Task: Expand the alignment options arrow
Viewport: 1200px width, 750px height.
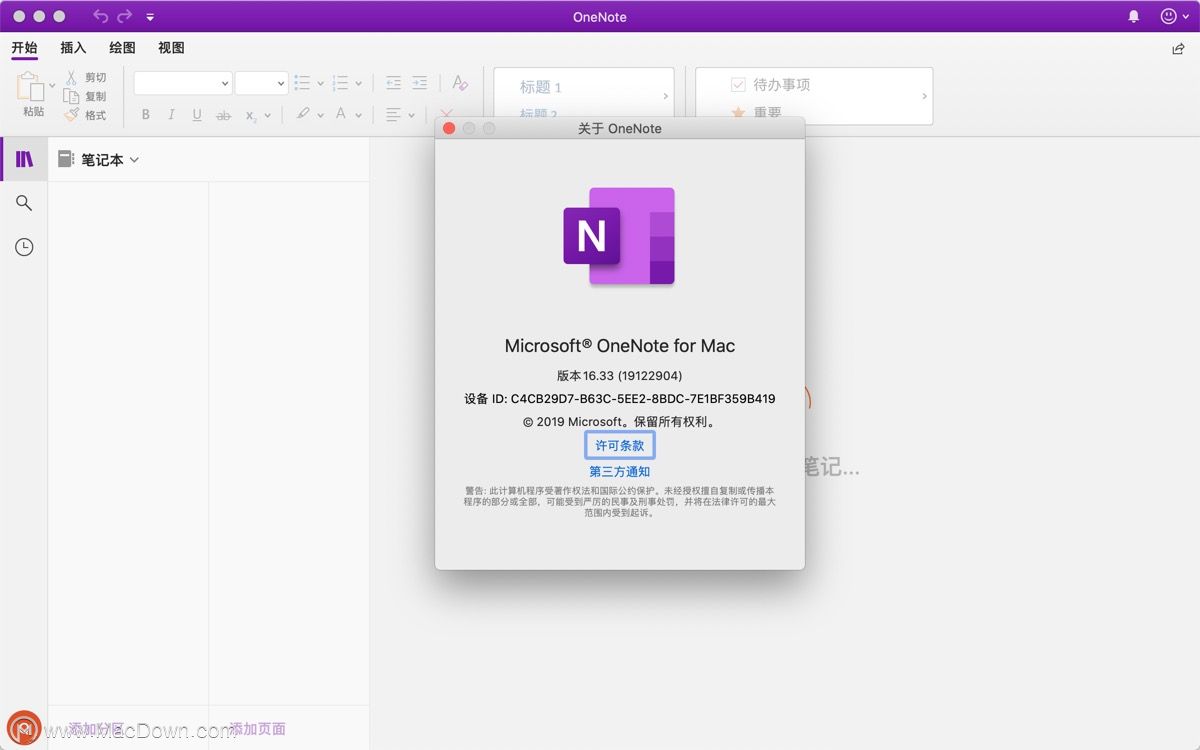Action: tap(411, 115)
